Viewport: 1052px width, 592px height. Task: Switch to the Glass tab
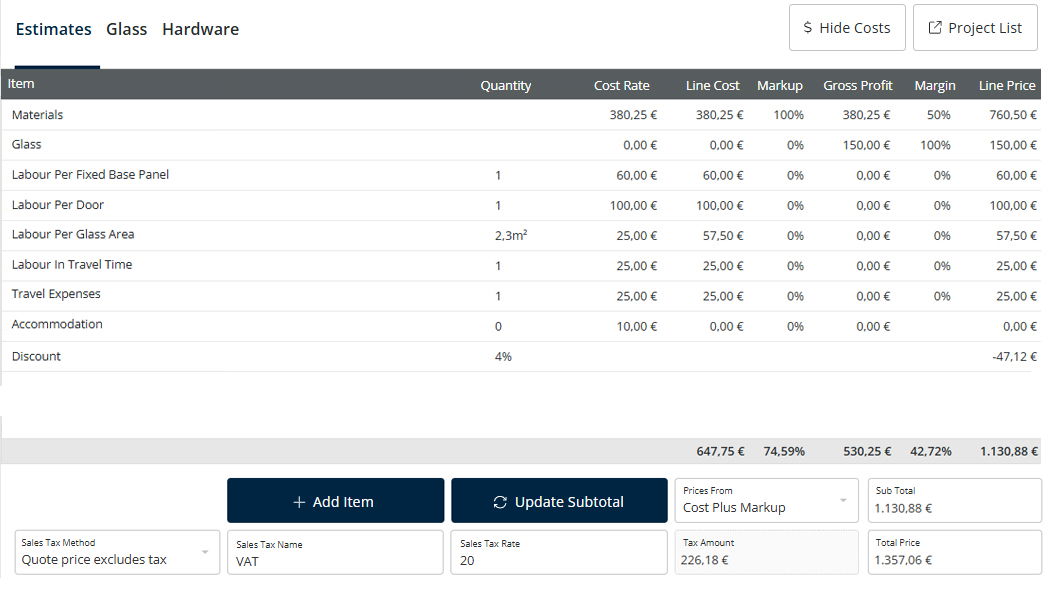pos(127,29)
